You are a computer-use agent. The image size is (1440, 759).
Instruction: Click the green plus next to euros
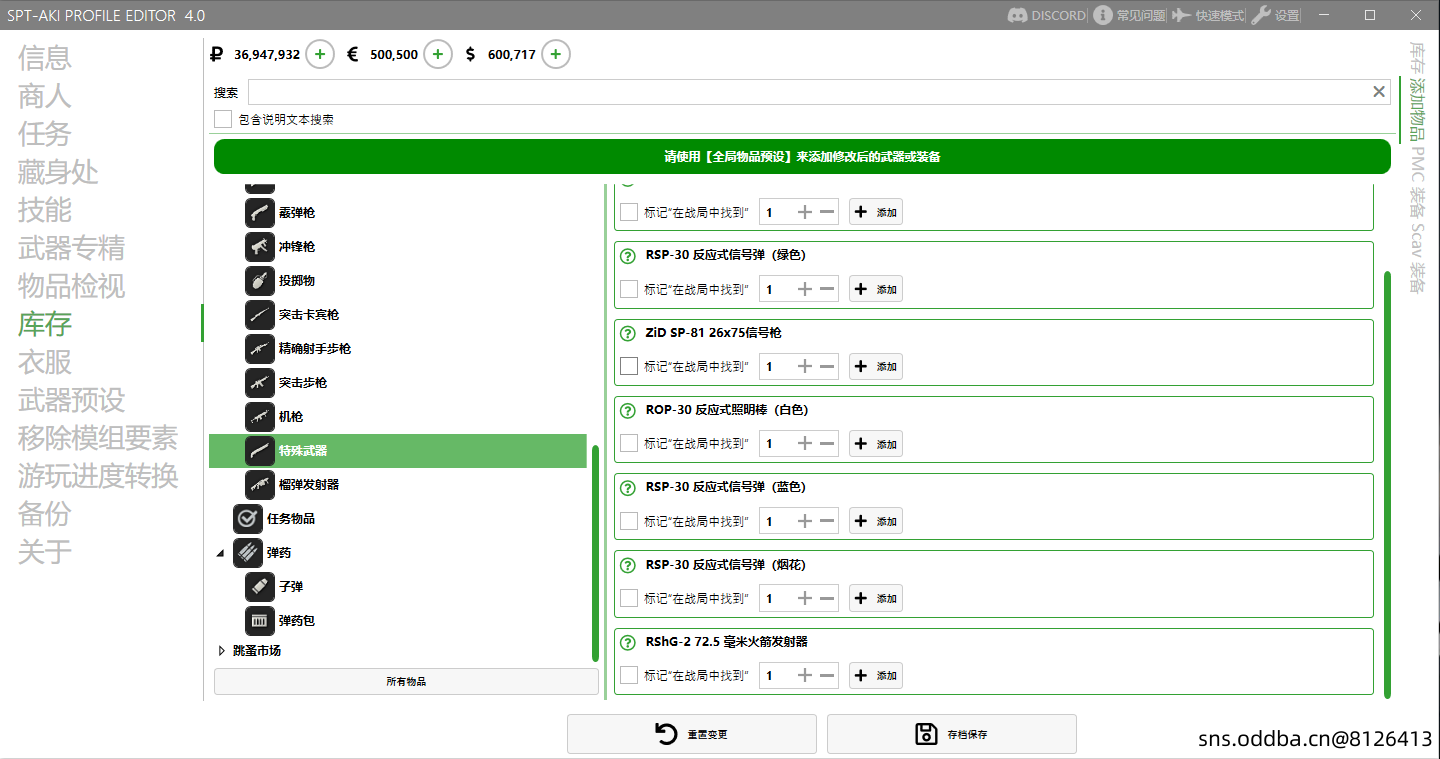pos(438,55)
